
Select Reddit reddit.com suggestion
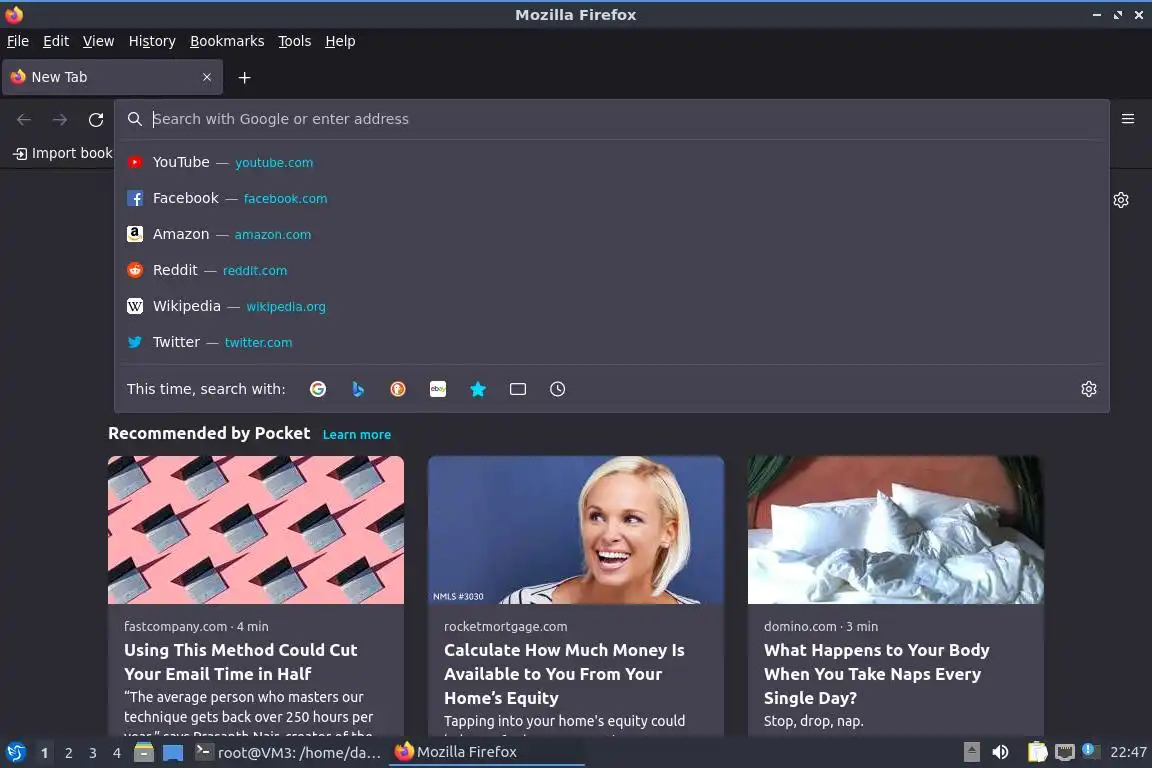pos(612,270)
